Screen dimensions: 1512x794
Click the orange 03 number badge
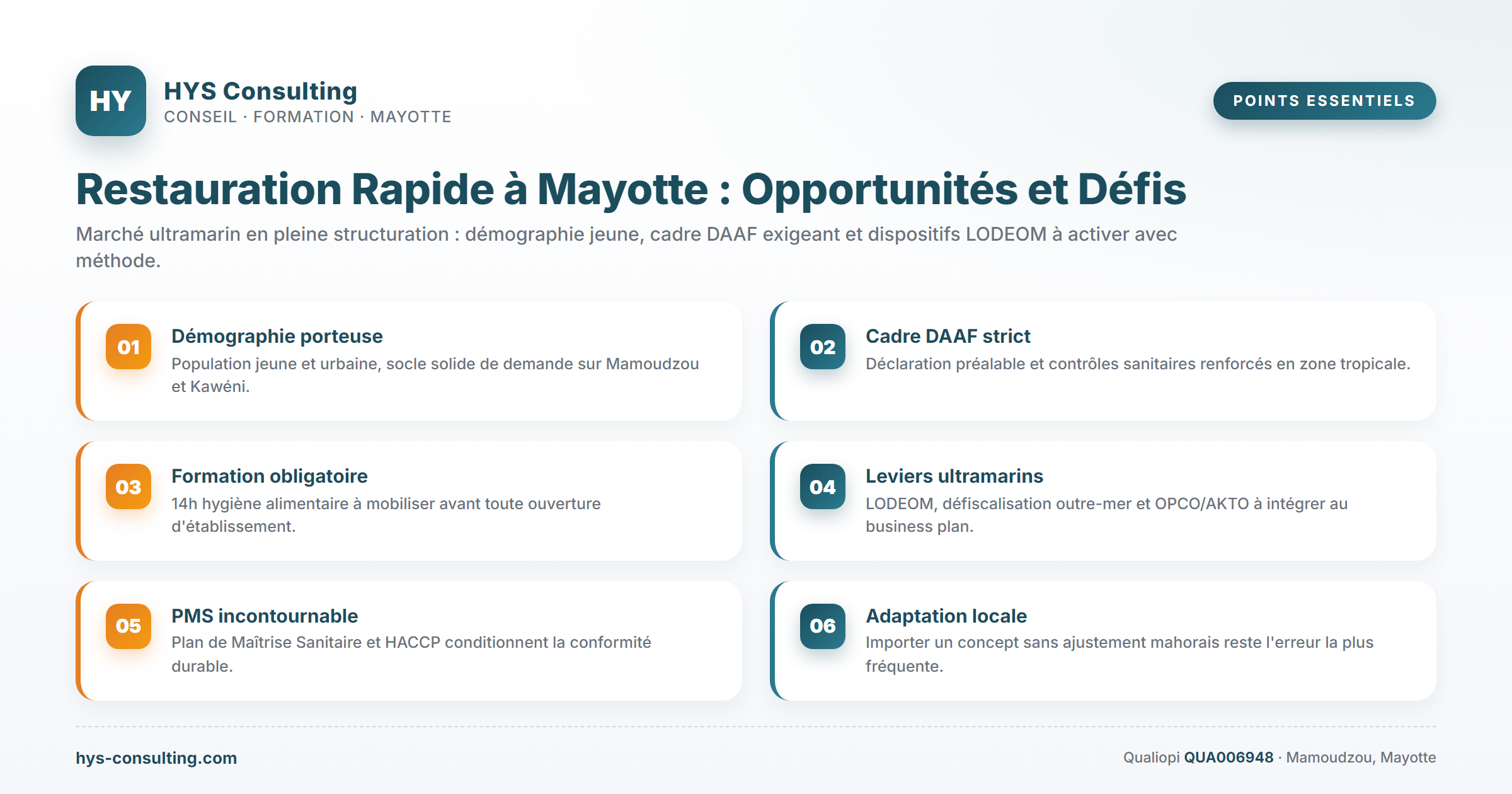[x=129, y=486]
